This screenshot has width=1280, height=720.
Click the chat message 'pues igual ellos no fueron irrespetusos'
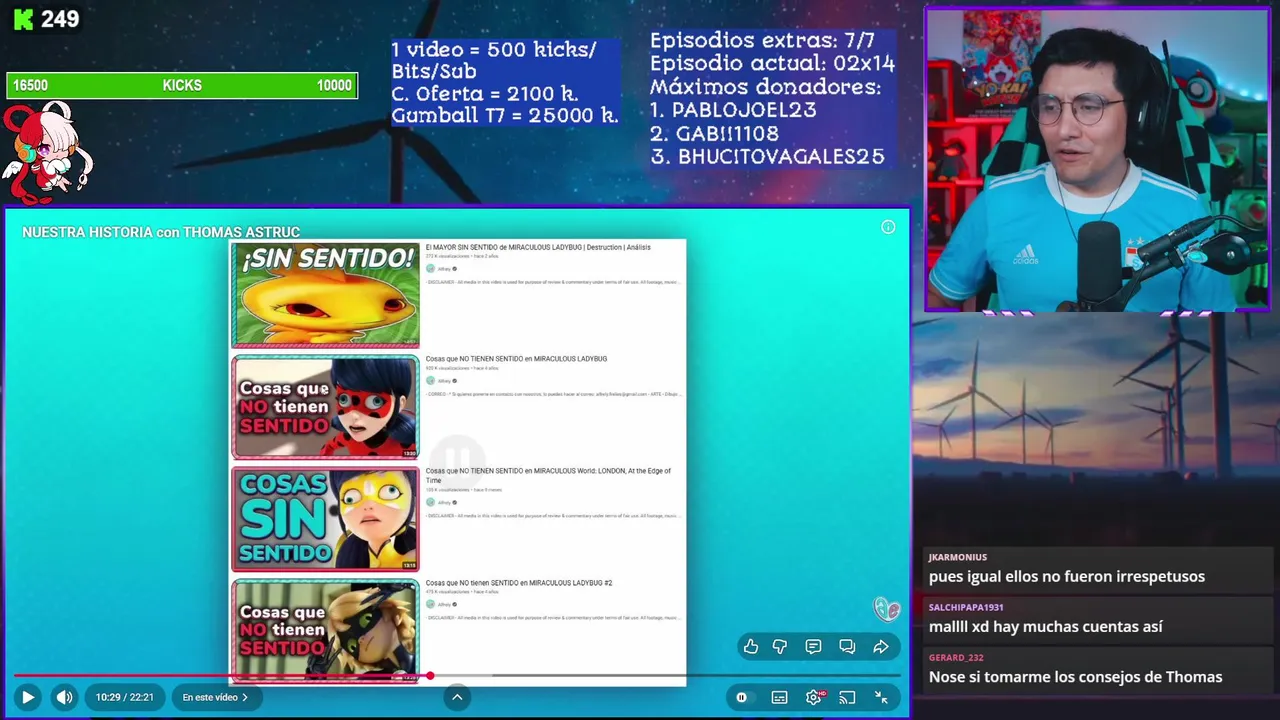pyautogui.click(x=1067, y=577)
